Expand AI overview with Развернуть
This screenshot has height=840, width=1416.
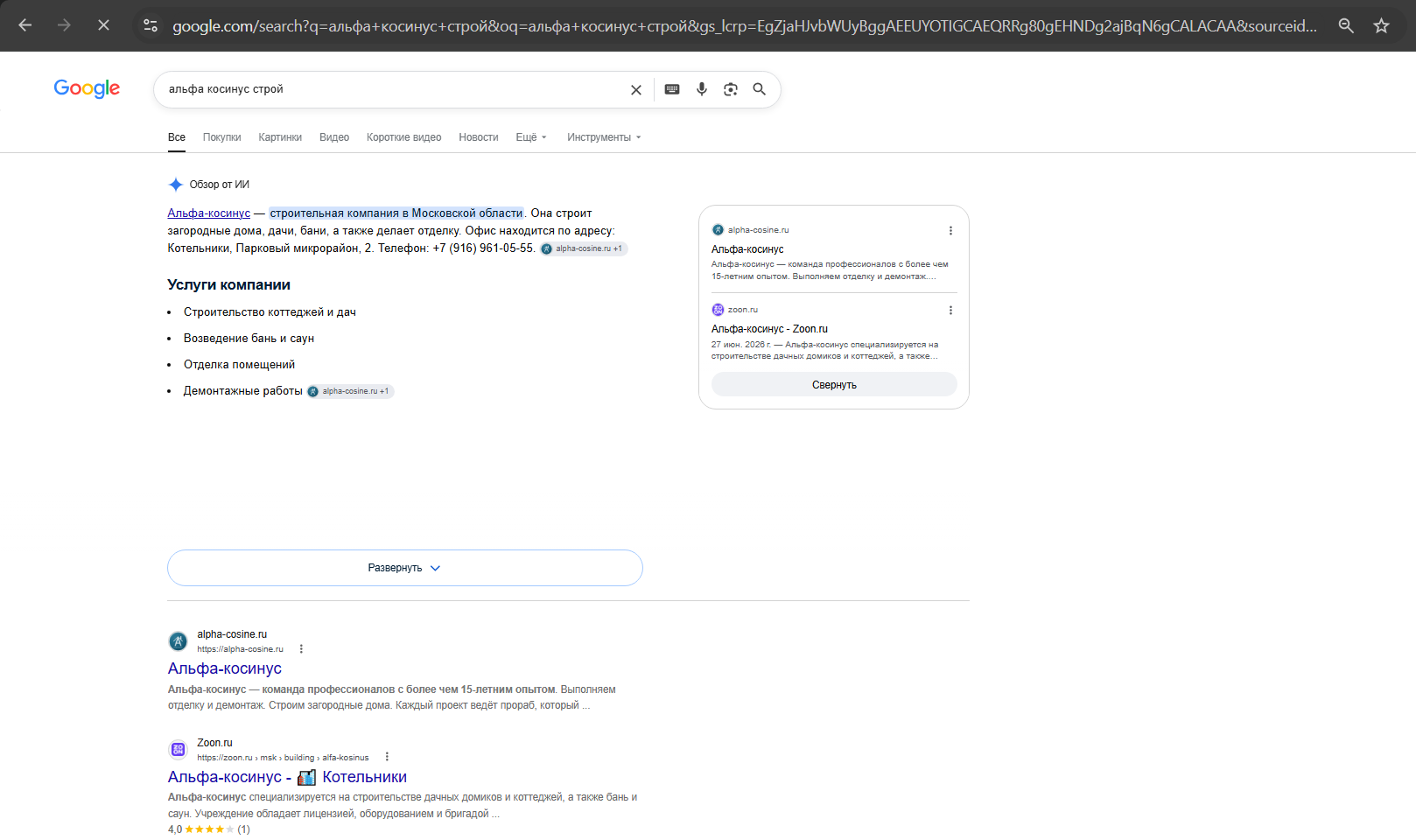(x=405, y=568)
